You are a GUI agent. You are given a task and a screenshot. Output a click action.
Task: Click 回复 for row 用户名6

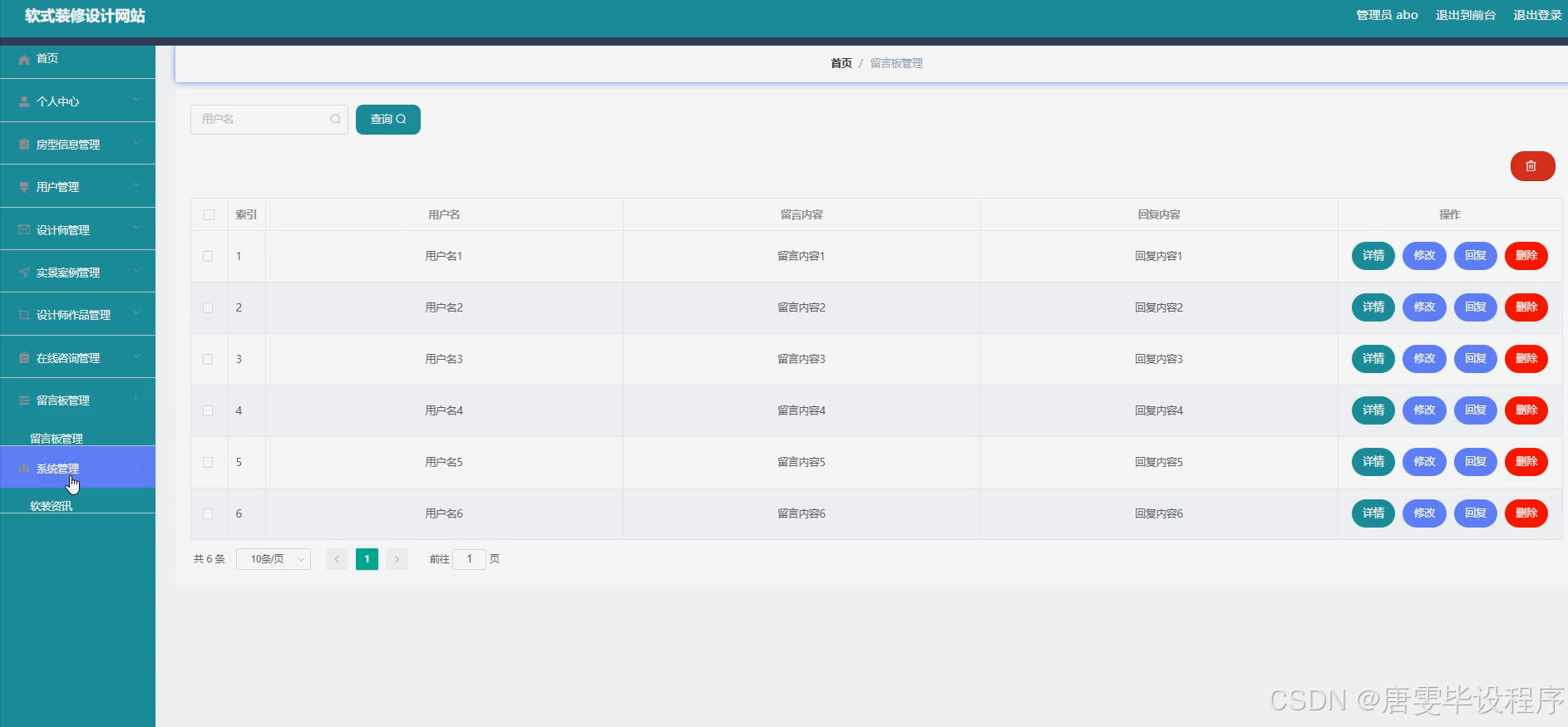(1476, 513)
